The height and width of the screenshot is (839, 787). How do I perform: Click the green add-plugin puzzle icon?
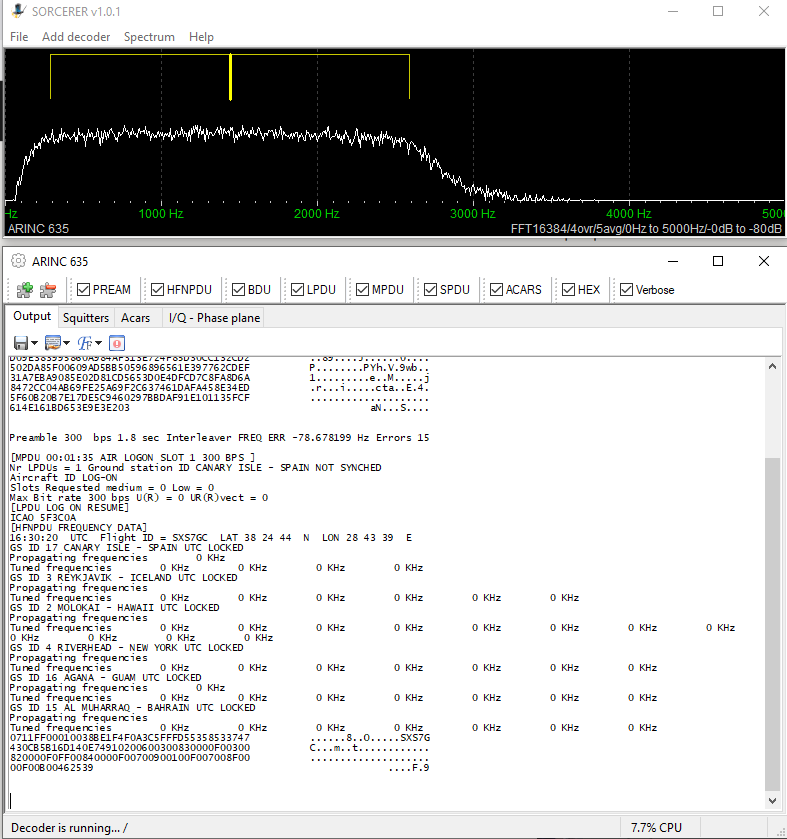pyautogui.click(x=25, y=290)
